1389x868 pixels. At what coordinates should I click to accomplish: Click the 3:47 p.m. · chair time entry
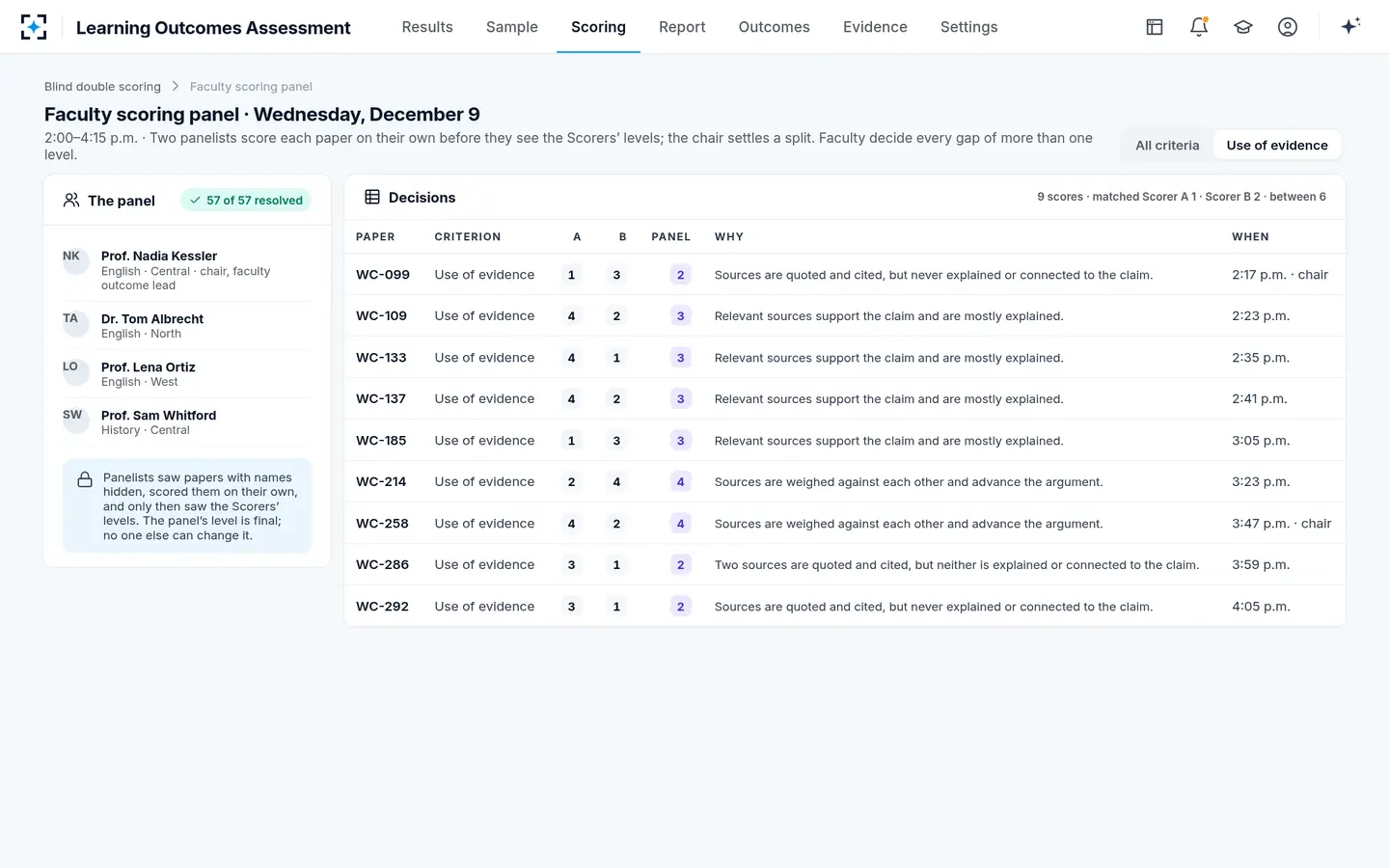(1282, 524)
